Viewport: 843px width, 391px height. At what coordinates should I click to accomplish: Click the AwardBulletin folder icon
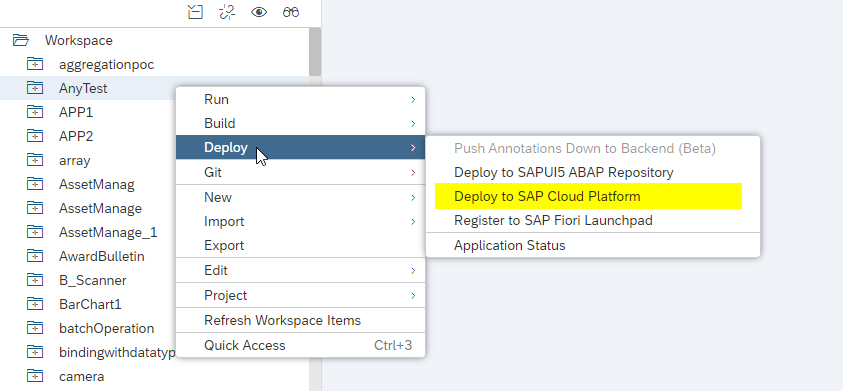pos(35,256)
